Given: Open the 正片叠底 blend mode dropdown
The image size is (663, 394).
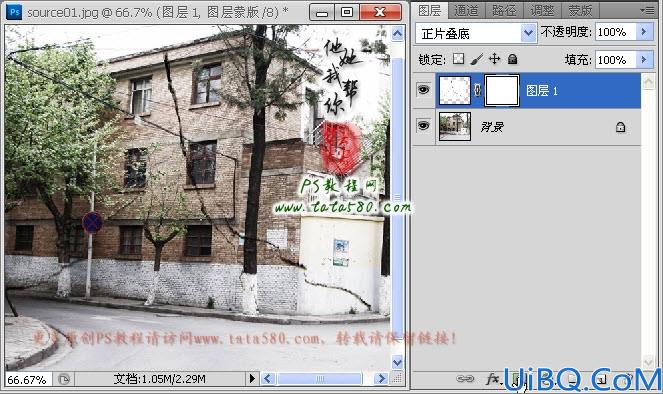Looking at the screenshot, I should coord(476,33).
